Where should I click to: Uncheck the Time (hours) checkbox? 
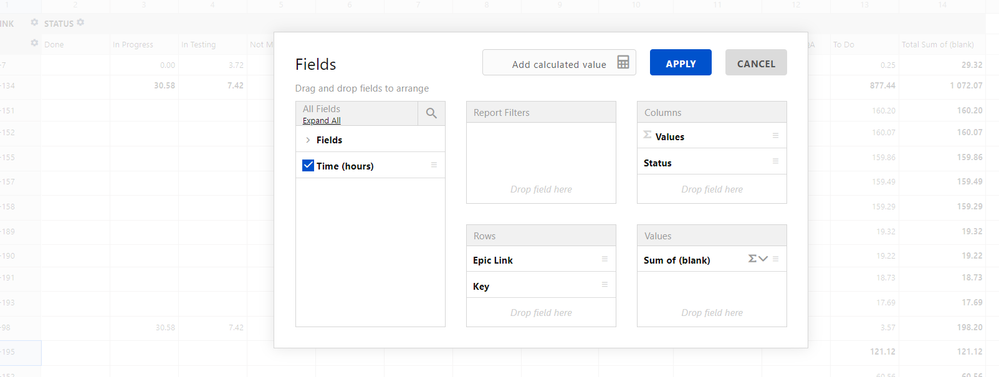308,166
